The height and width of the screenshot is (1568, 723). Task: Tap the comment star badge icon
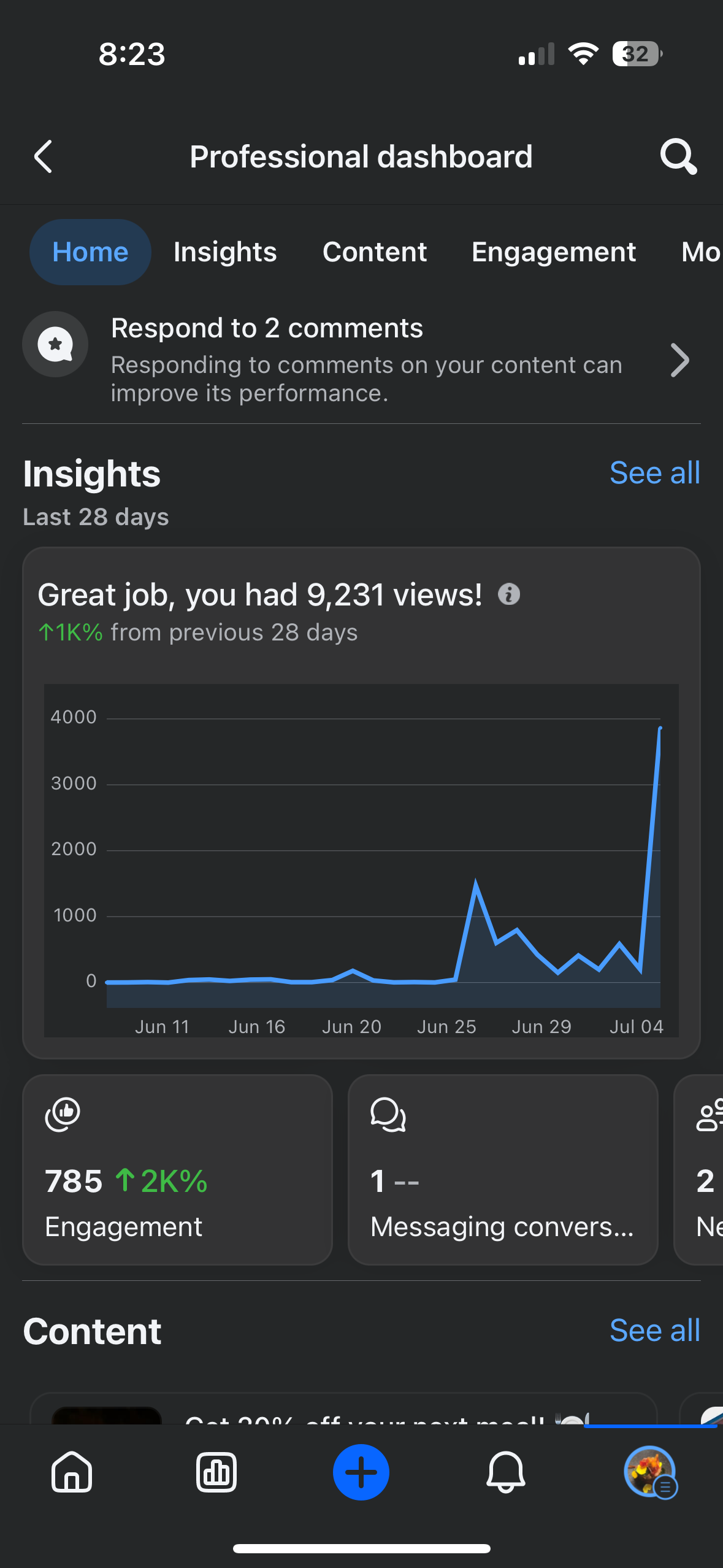click(x=55, y=344)
